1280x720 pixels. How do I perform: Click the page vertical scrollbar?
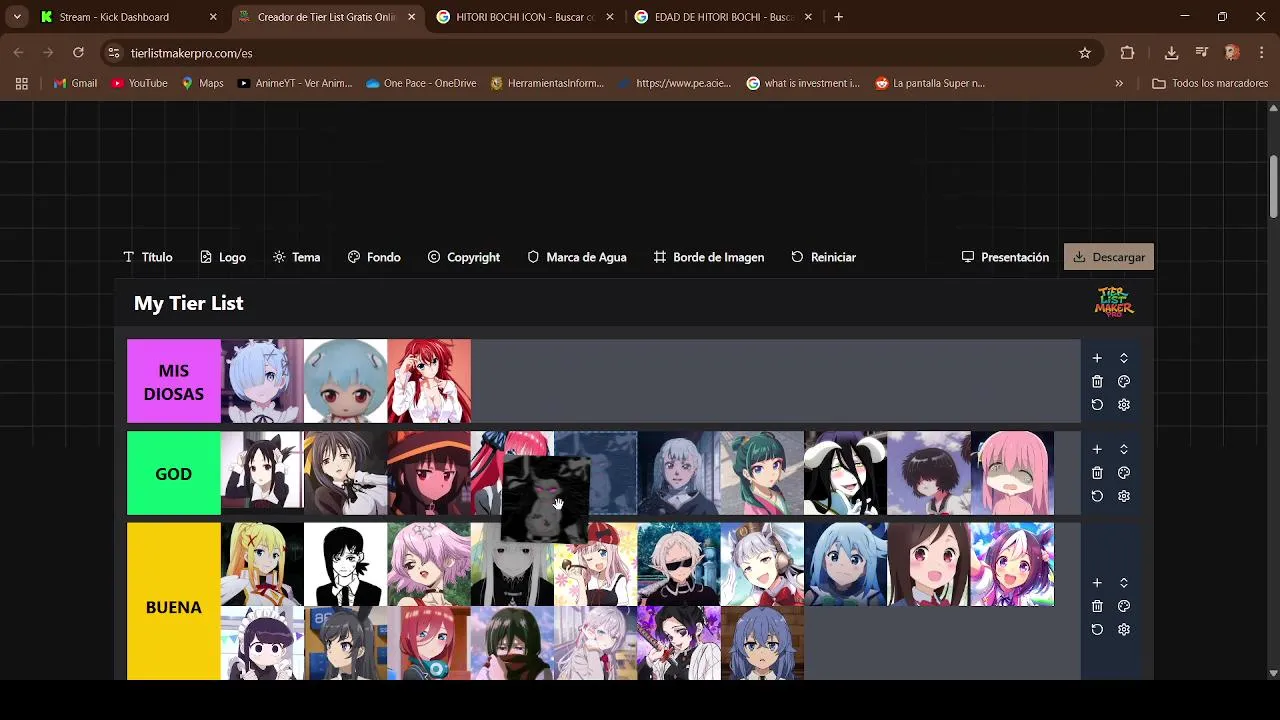(x=1273, y=187)
